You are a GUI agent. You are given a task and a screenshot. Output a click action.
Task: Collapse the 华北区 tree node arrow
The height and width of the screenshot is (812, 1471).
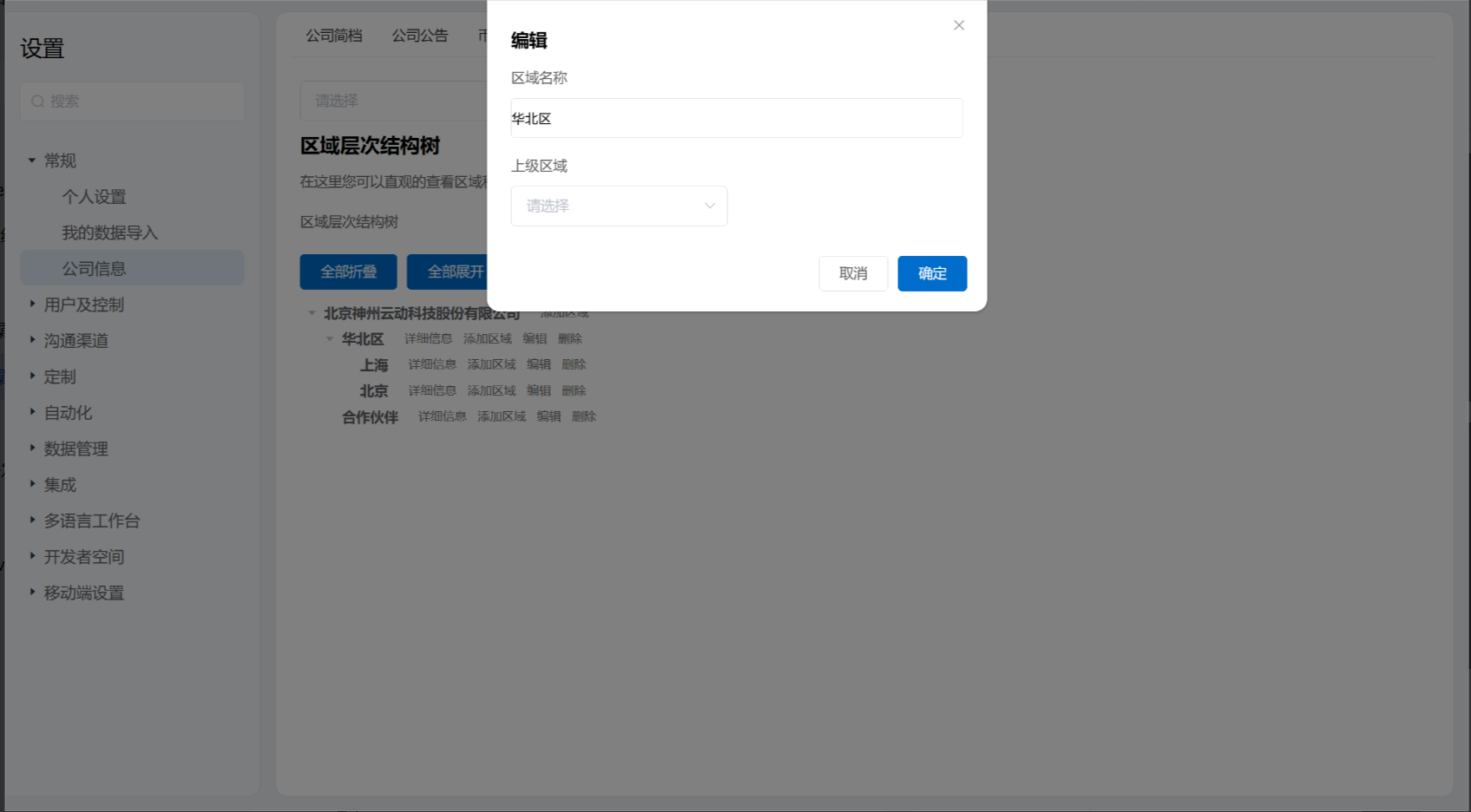click(x=330, y=339)
